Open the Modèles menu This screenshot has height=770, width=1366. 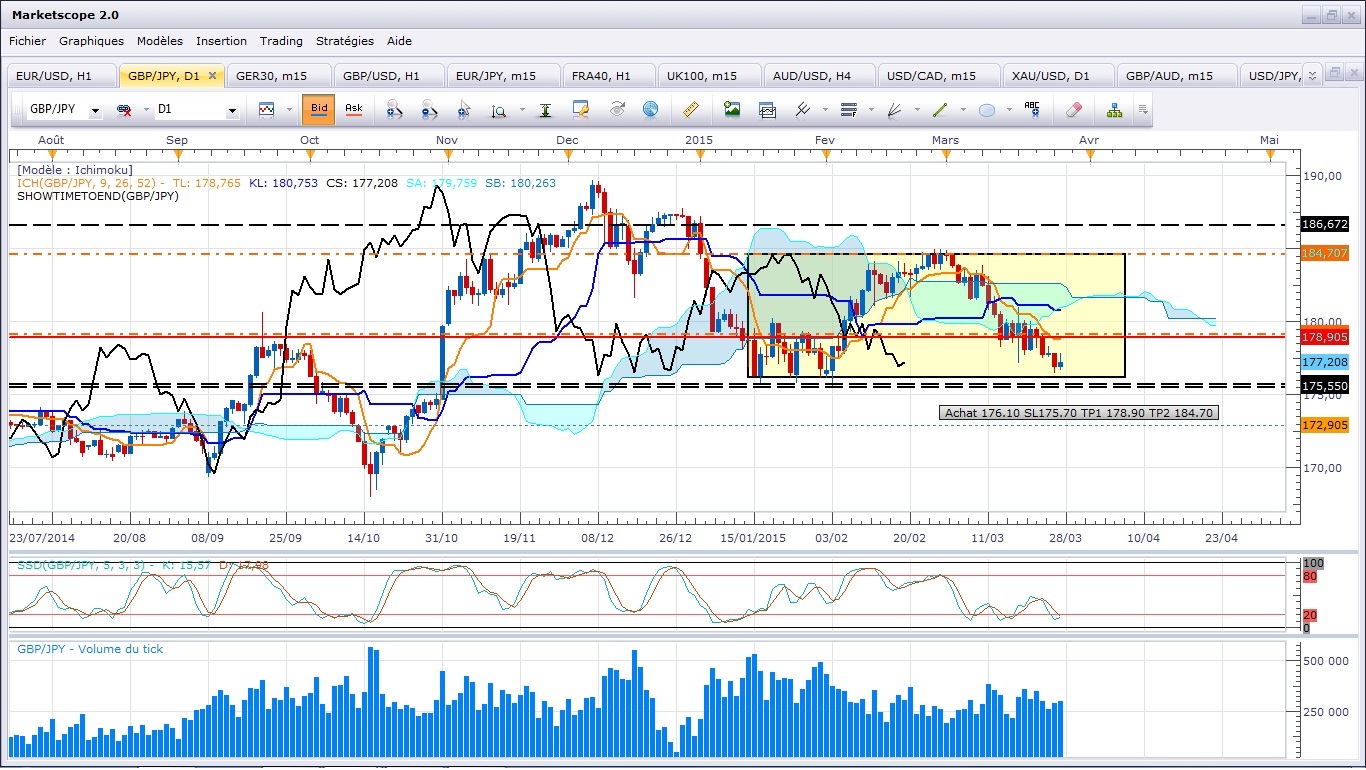coord(160,41)
